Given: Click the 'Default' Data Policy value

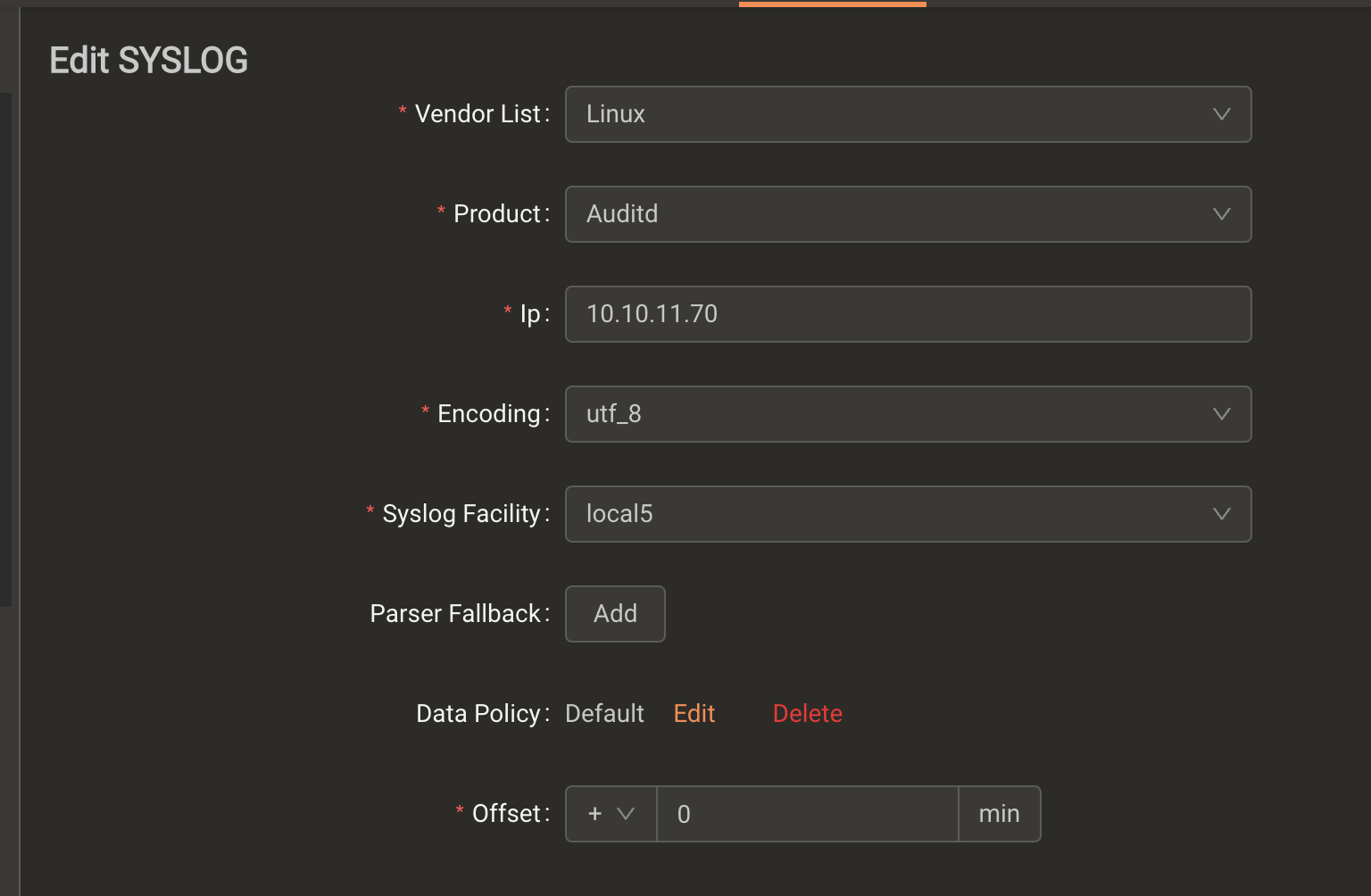Looking at the screenshot, I should pyautogui.click(x=604, y=714).
